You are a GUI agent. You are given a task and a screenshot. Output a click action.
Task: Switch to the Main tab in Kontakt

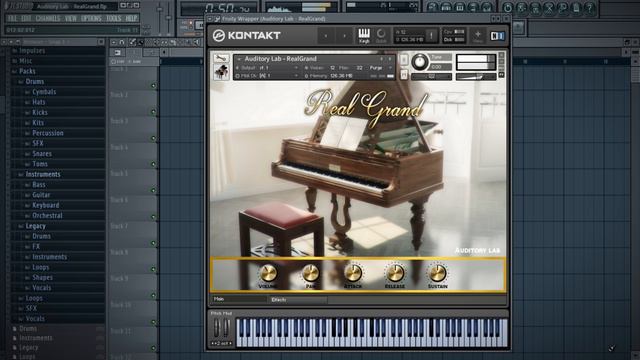click(x=238, y=299)
